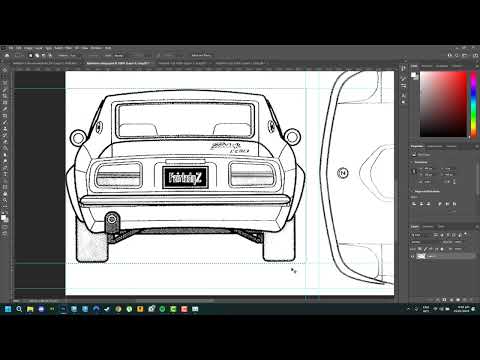Open the Filter menu

click(68, 48)
